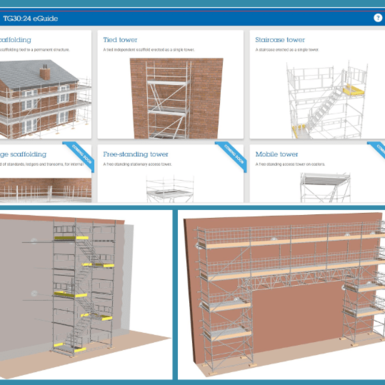
Task: Click the tied tower description text
Action: [149, 50]
